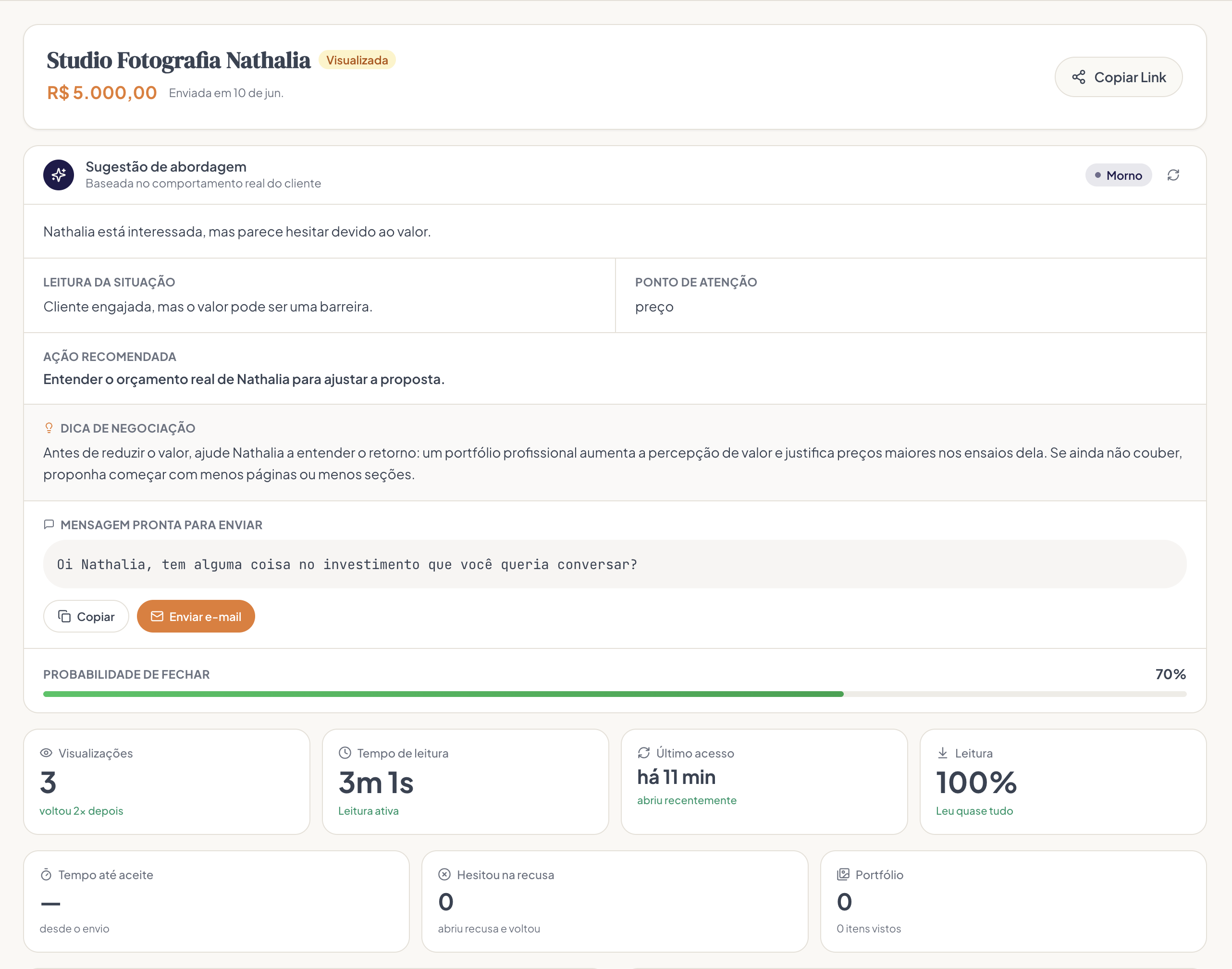The image size is (1232, 969).
Task: Refresh the approach suggestion
Action: click(1173, 175)
